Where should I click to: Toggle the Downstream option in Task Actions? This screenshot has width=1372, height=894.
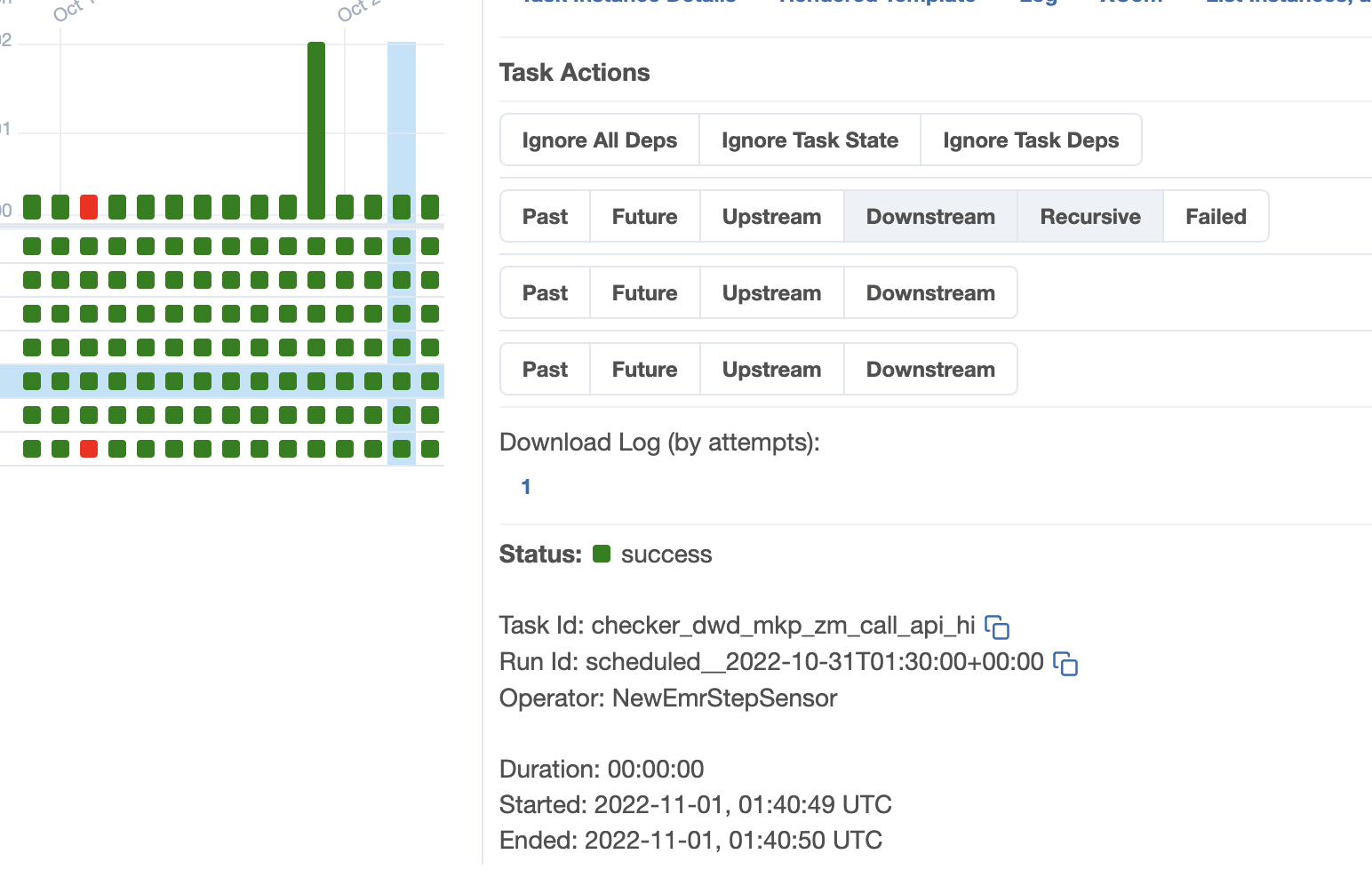click(929, 216)
